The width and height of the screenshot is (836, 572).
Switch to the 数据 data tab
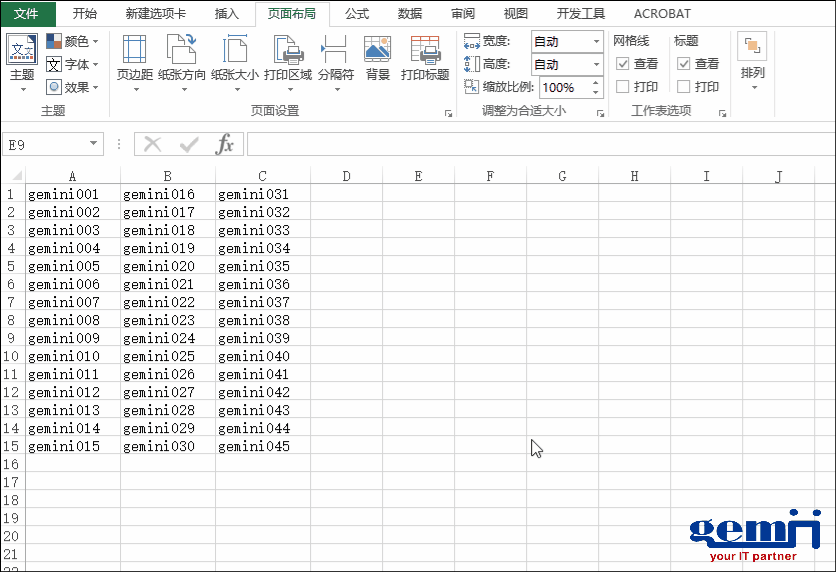click(410, 13)
